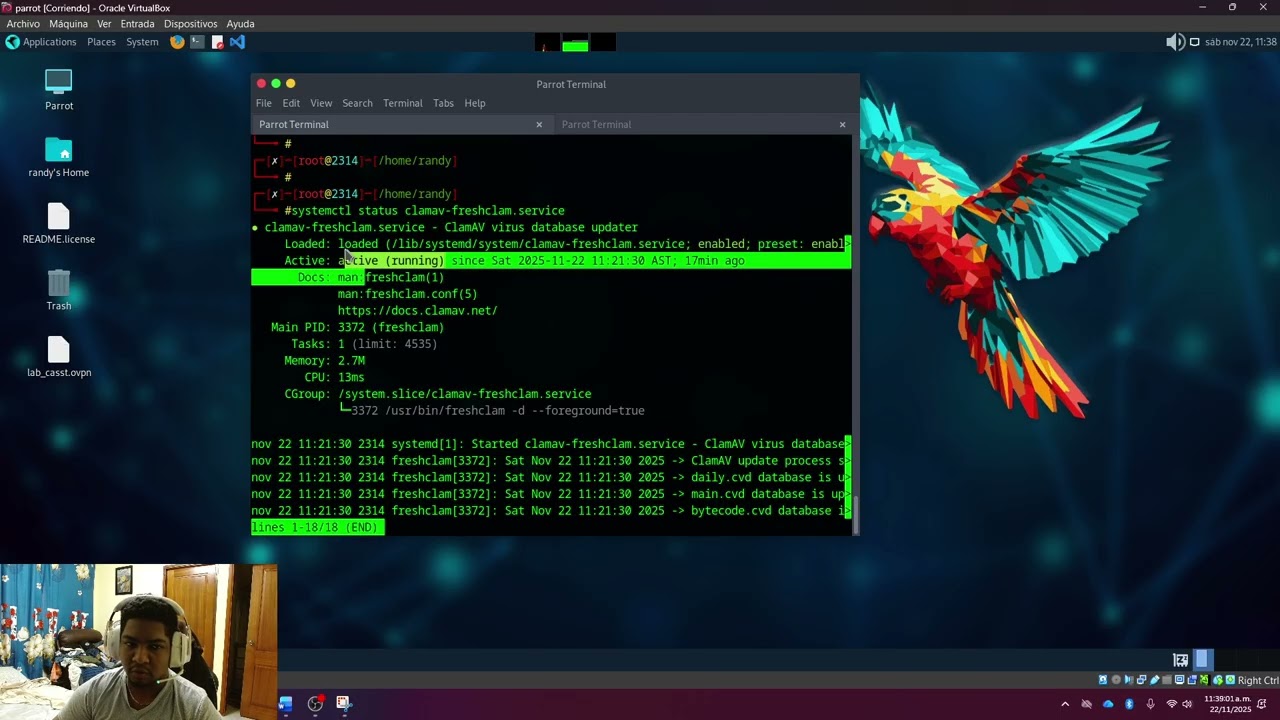The width and height of the screenshot is (1280, 720).
Task: Select lab_casst.ovpn file on desktop
Action: (x=59, y=357)
